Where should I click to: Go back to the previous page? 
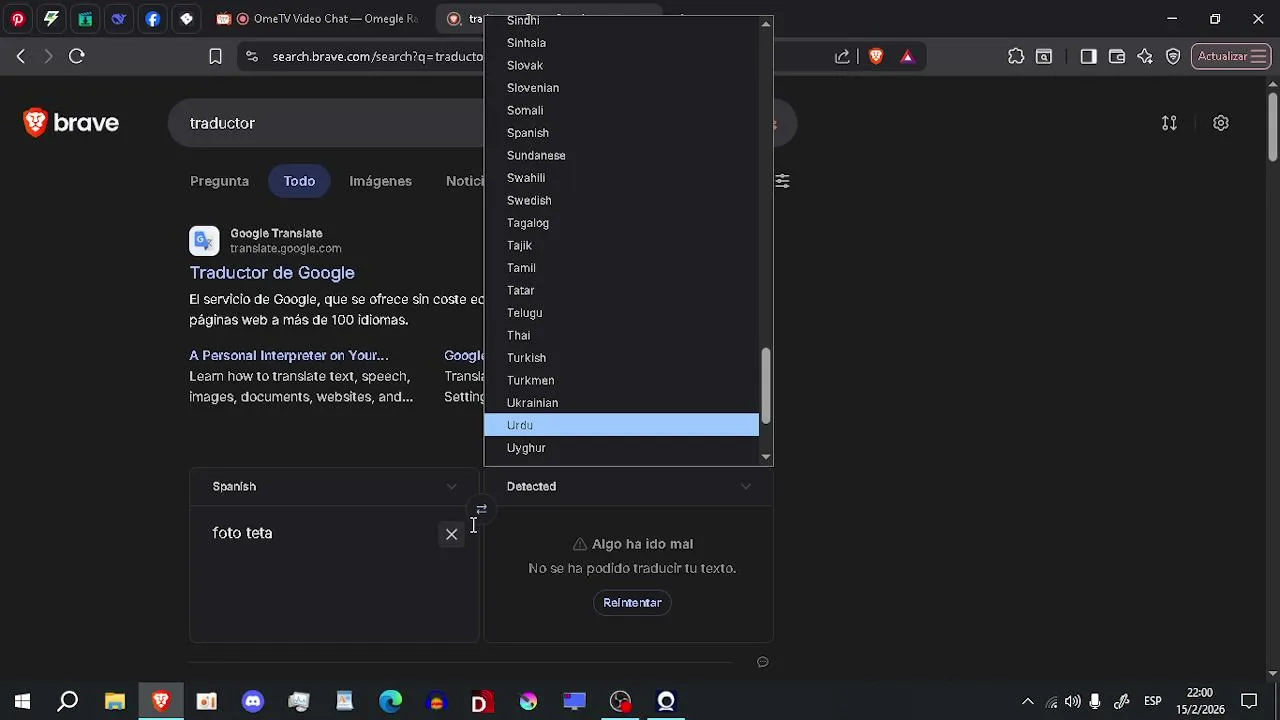(21, 57)
